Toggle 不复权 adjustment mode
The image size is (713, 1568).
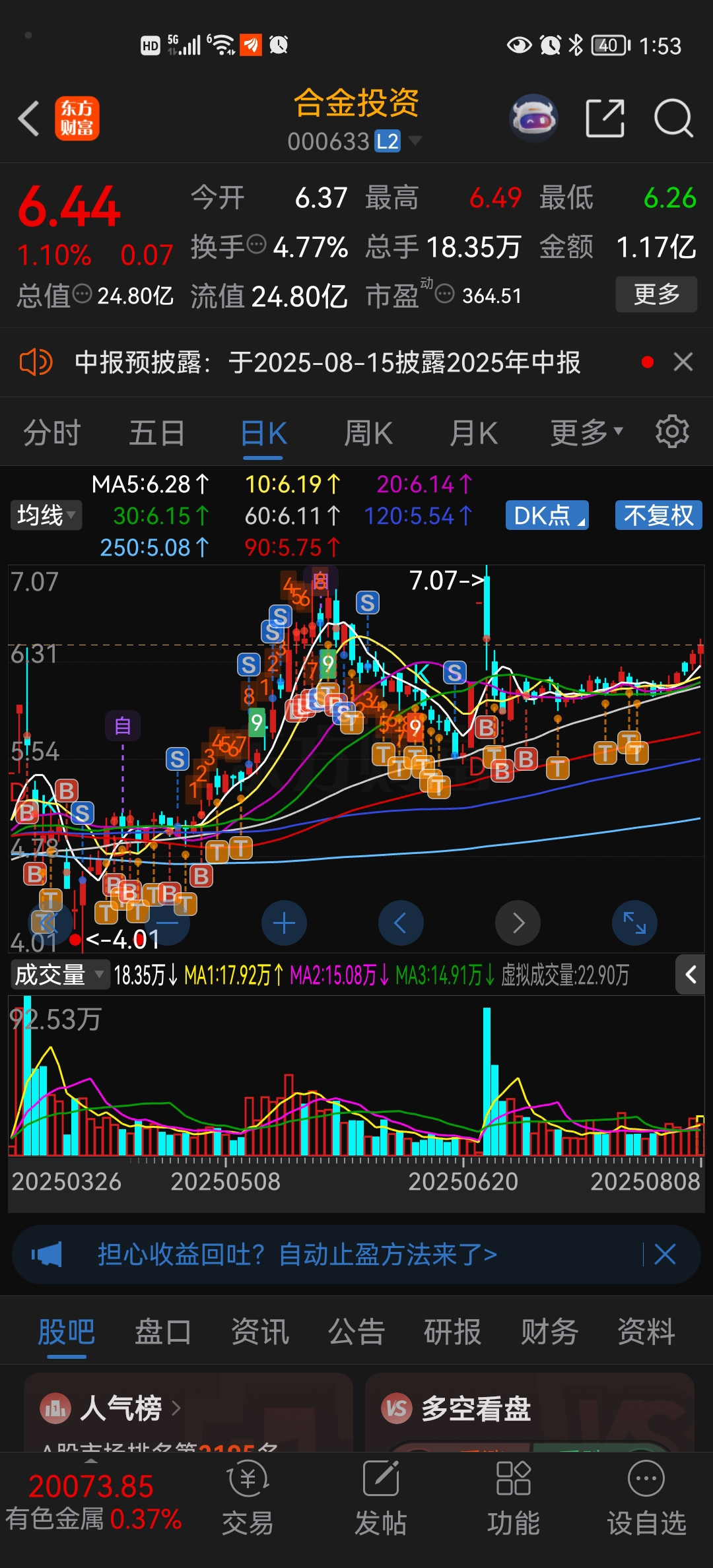pos(659,515)
